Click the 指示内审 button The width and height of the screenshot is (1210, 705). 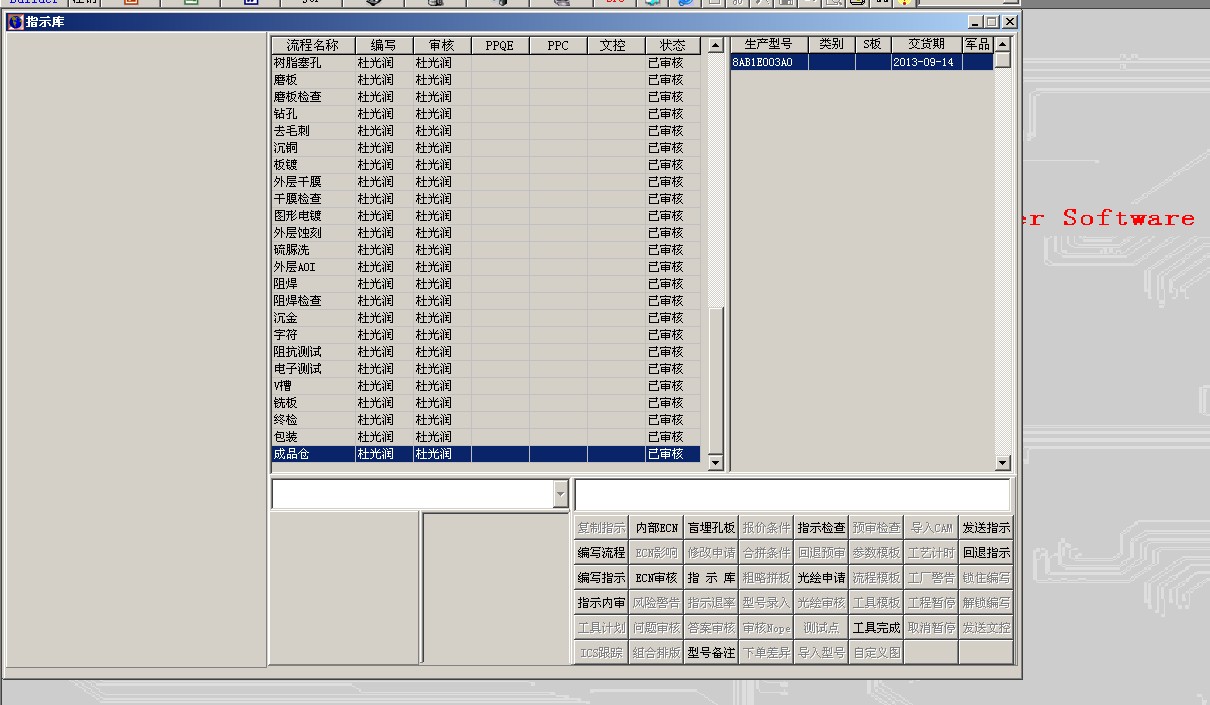(x=602, y=602)
